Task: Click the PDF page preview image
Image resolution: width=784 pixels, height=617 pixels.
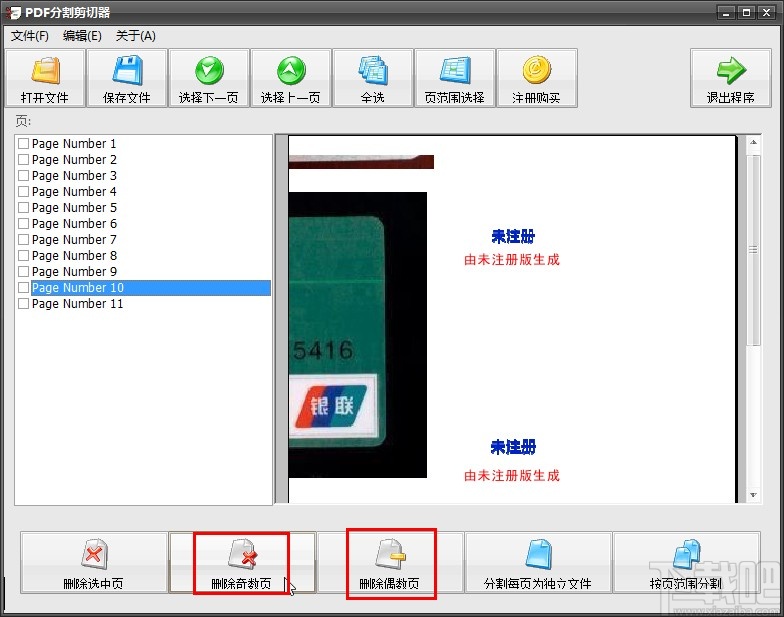Action: point(512,319)
